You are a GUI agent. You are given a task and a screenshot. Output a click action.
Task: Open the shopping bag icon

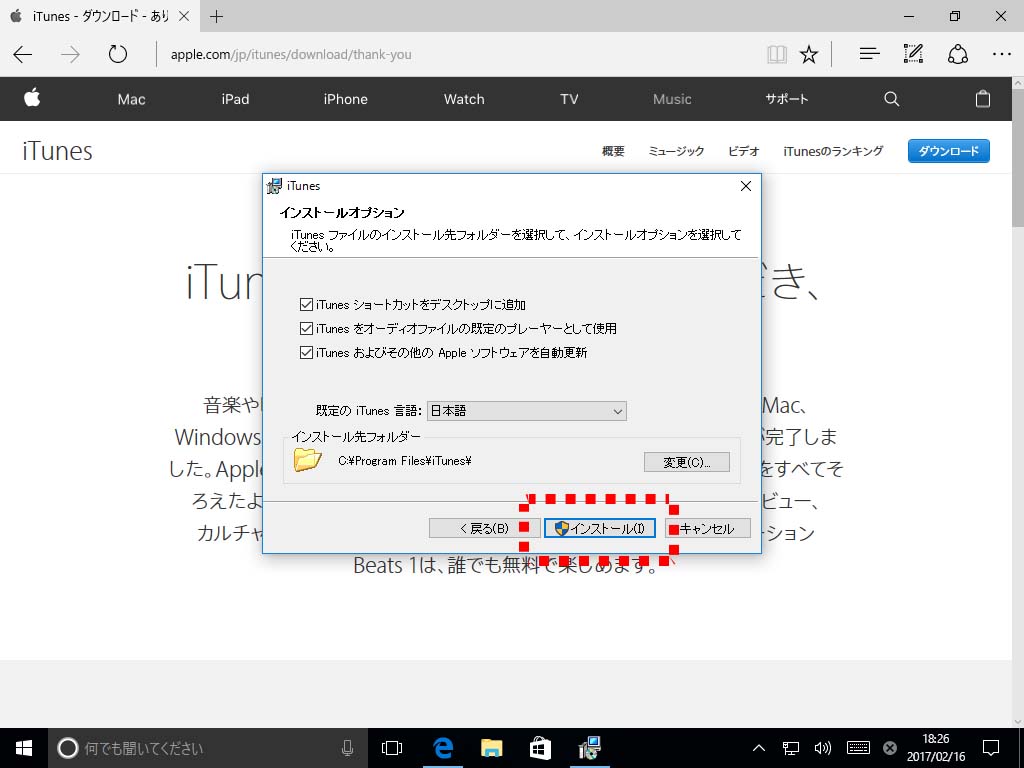click(983, 99)
